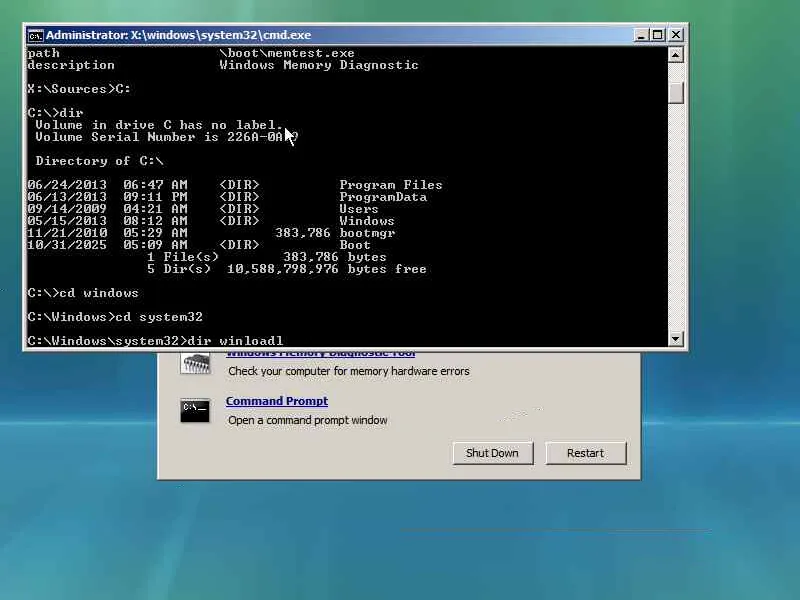The width and height of the screenshot is (800, 600).
Task: Click the 'Volume Serial Number' line
Action: pos(166,137)
